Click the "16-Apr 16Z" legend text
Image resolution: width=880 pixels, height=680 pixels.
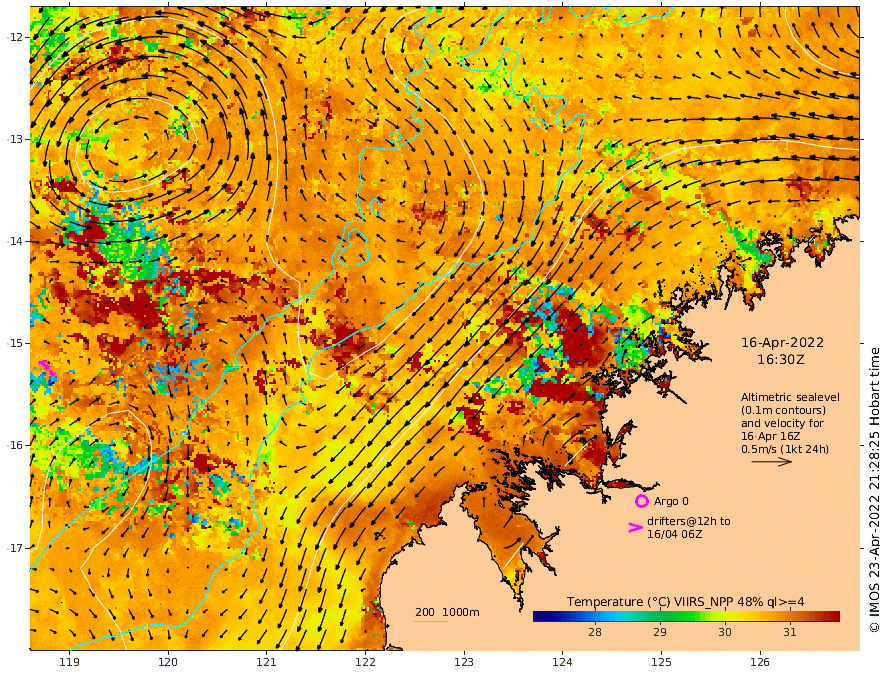coord(771,437)
